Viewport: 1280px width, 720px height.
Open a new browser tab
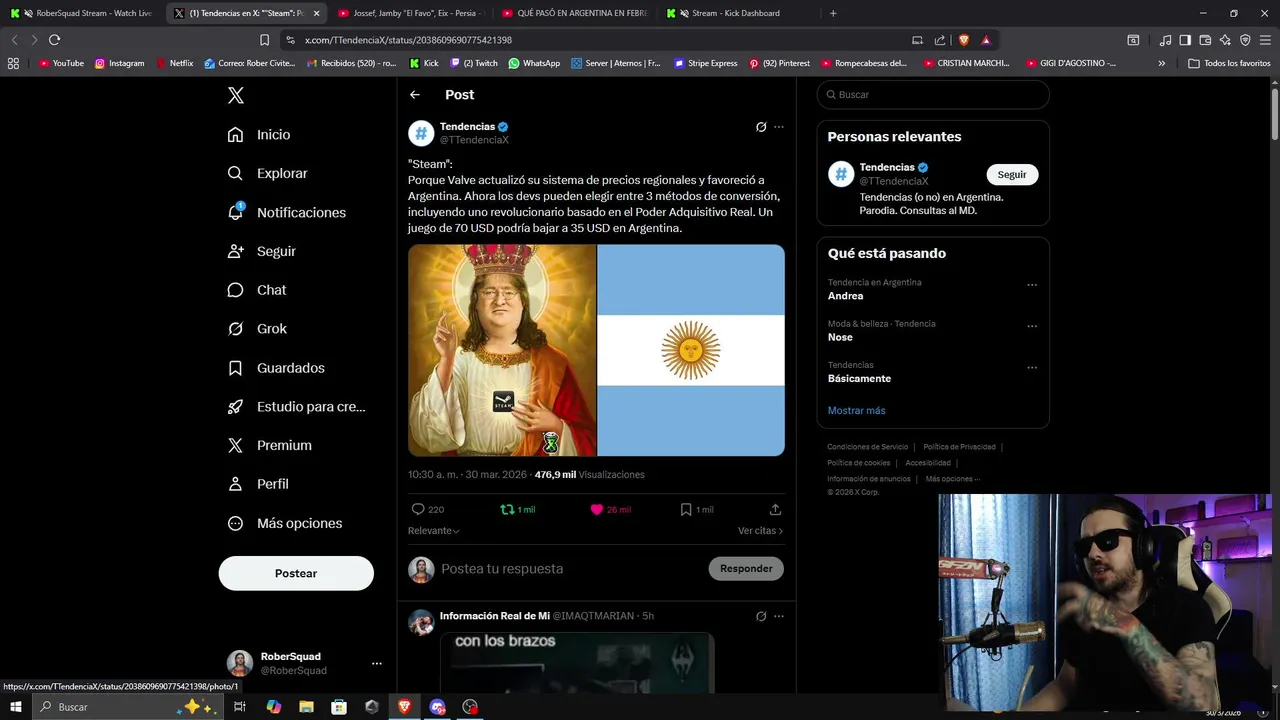pyautogui.click(x=833, y=13)
